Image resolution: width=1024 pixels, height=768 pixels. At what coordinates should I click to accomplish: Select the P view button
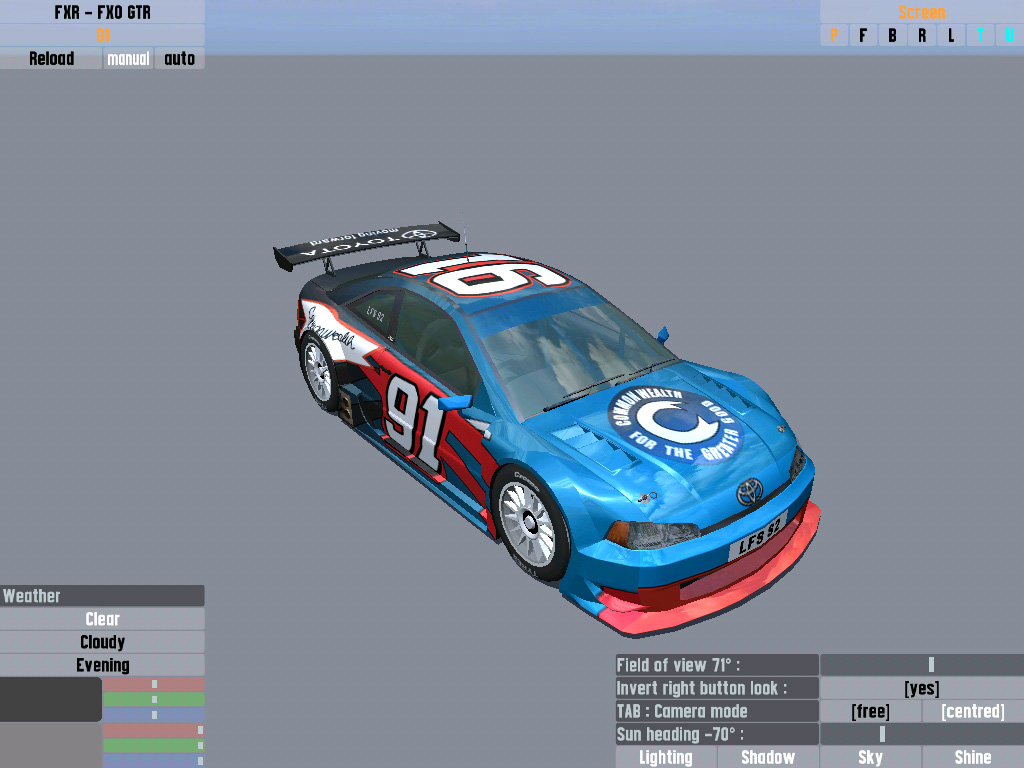click(834, 35)
